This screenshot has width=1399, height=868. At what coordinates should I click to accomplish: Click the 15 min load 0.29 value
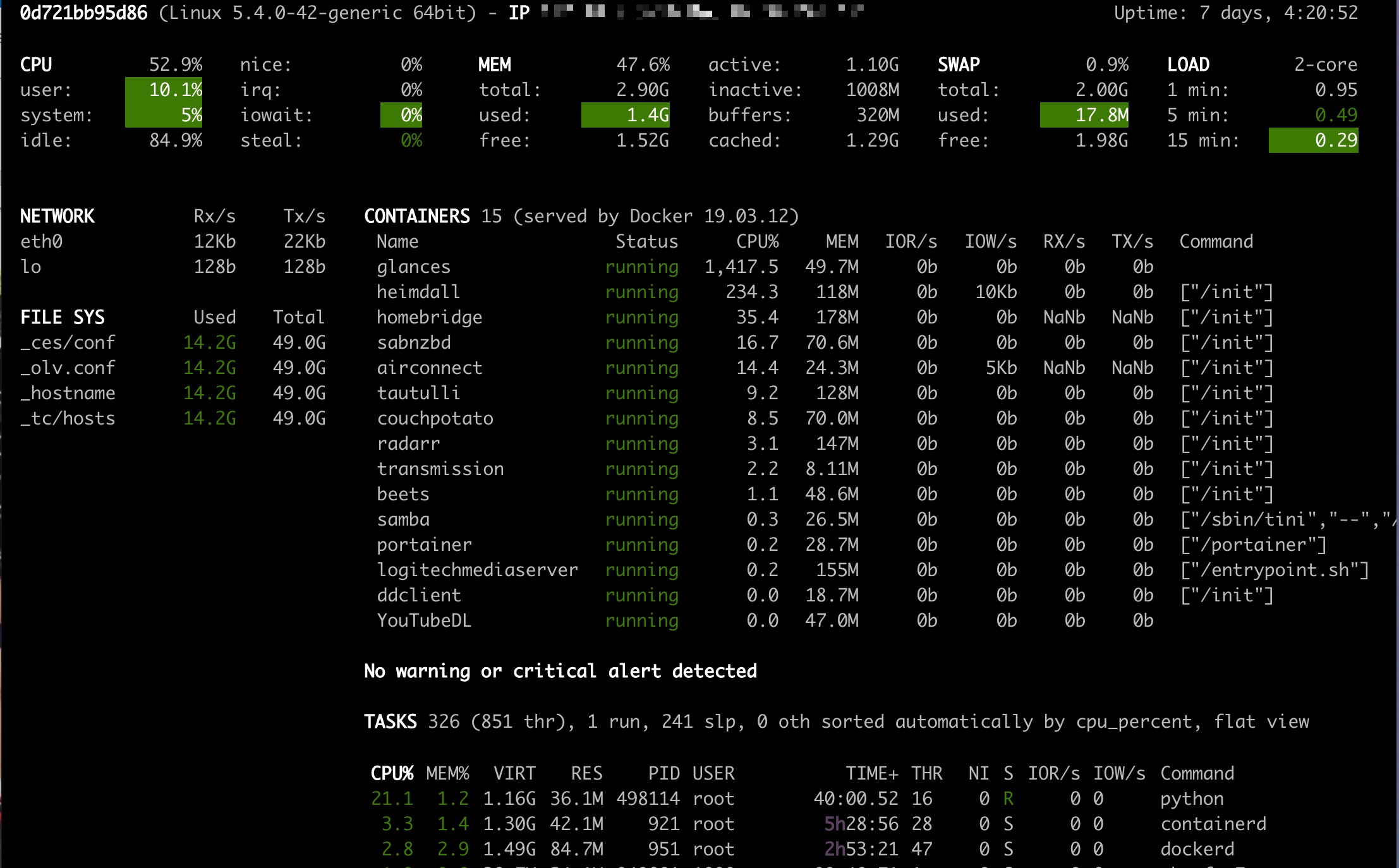pos(1314,140)
